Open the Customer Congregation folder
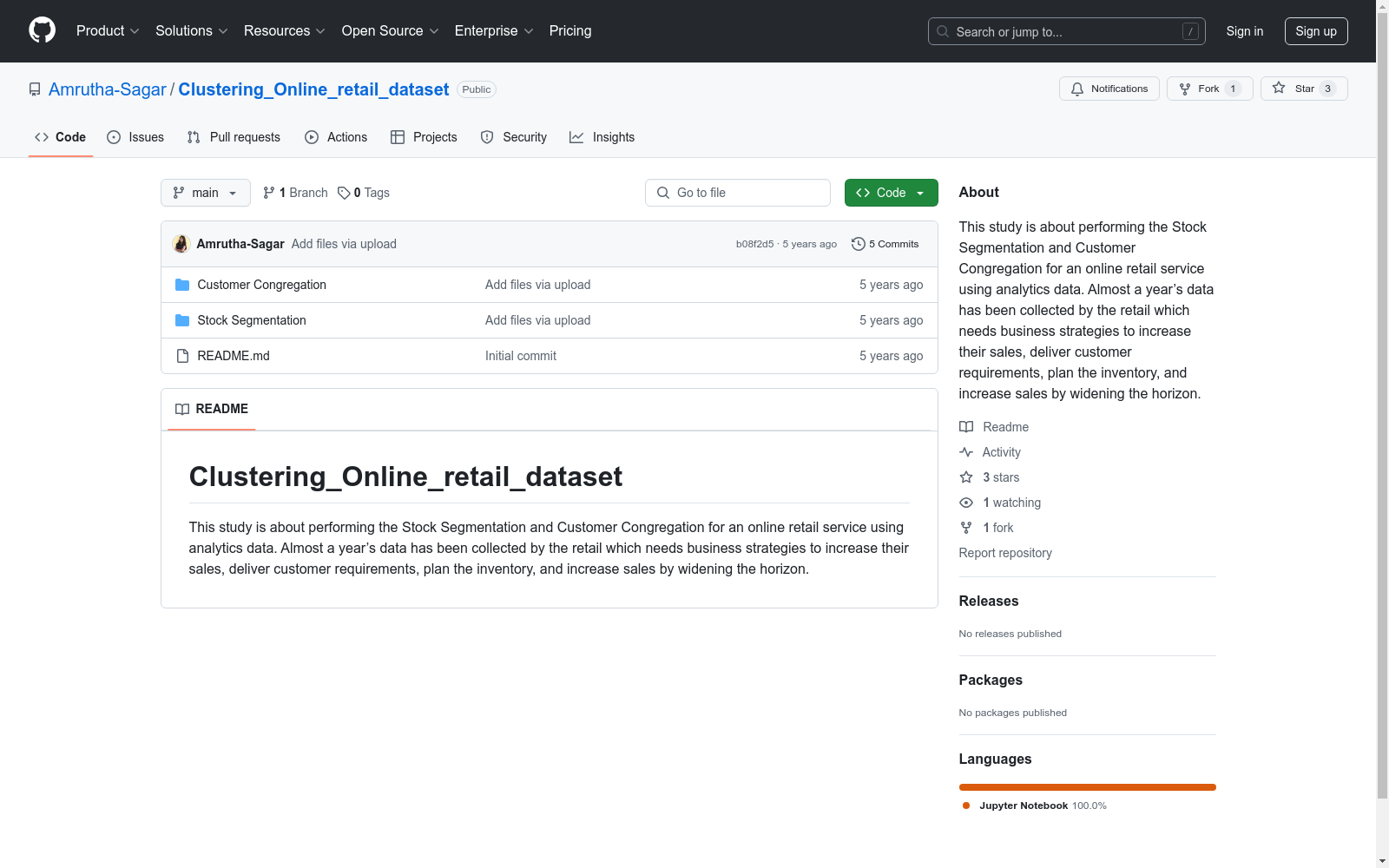Image resolution: width=1389 pixels, height=868 pixels. pos(262,285)
